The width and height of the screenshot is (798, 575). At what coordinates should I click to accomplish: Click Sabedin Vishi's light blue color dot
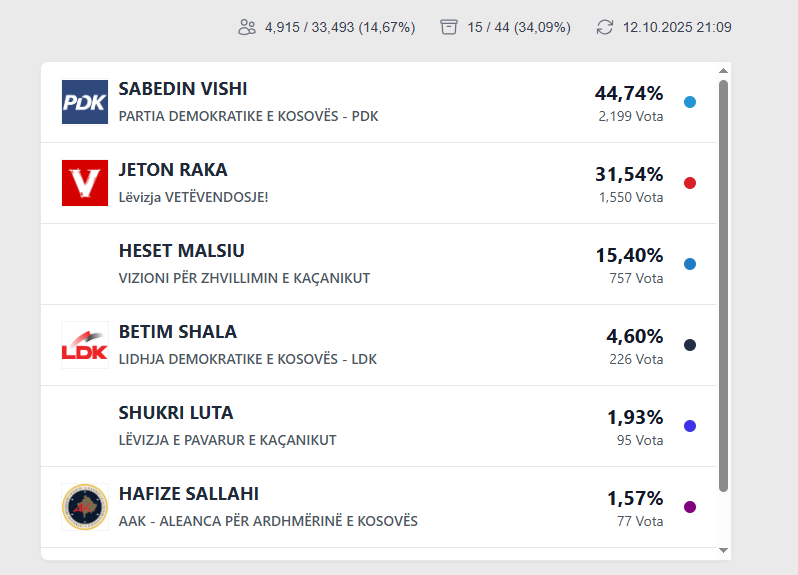690,102
